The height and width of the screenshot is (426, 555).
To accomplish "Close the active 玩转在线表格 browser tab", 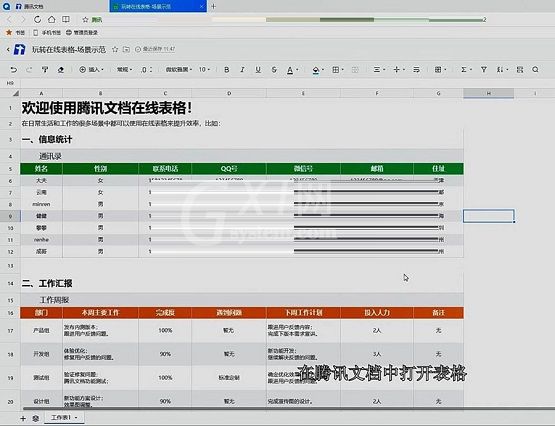I will (201, 6).
